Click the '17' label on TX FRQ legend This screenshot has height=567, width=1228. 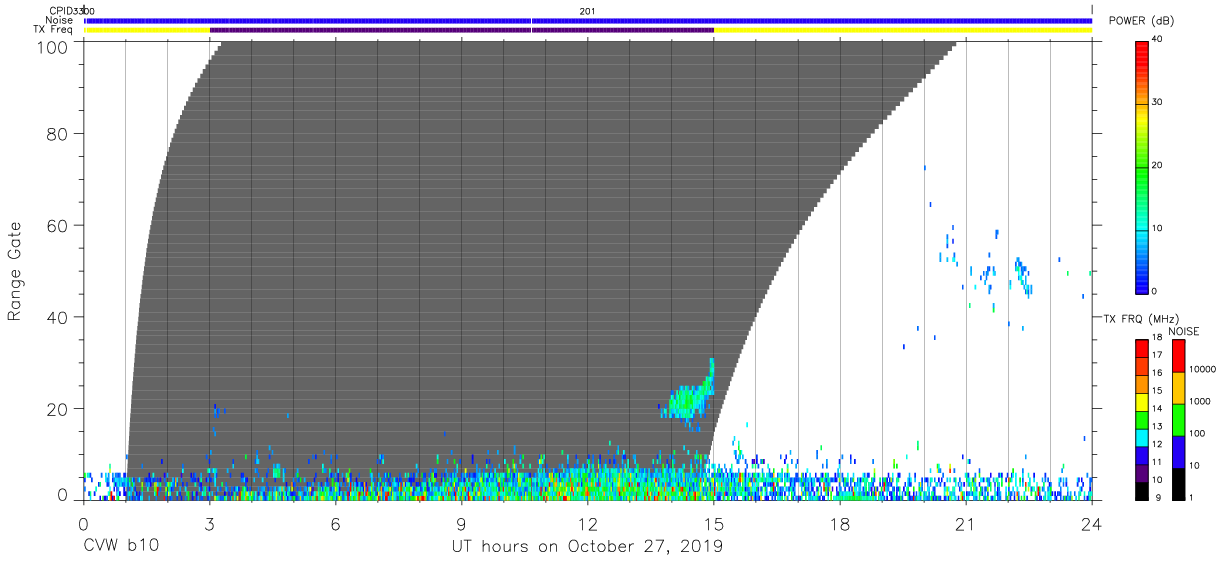(1158, 355)
